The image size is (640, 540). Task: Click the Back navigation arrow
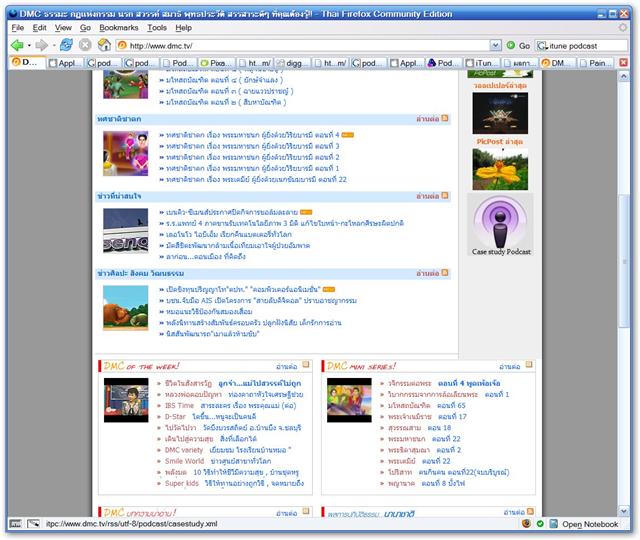(17, 45)
